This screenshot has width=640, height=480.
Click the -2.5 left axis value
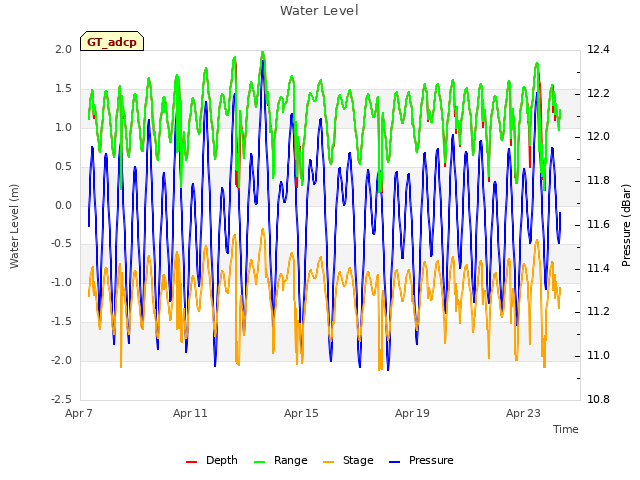[62, 399]
